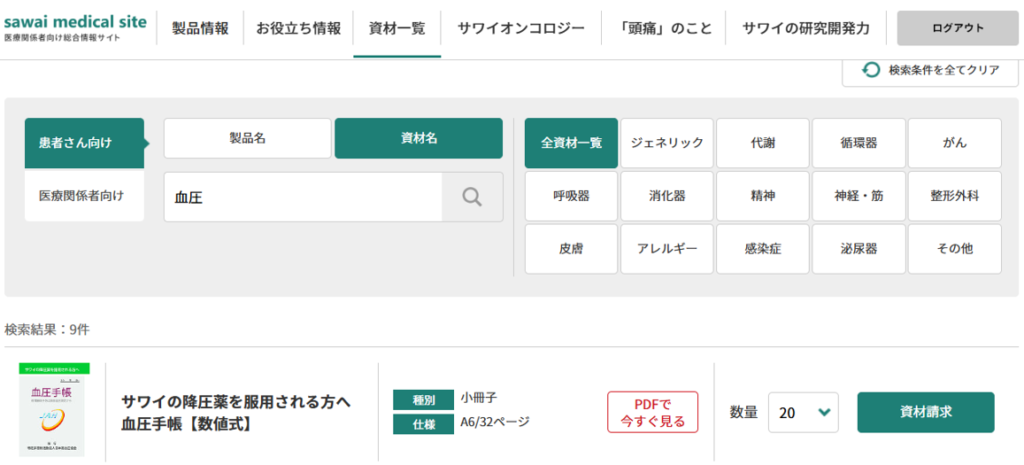Open サワイの研究開発力 in the navigation
The width and height of the screenshot is (1024, 465).
(x=806, y=28)
